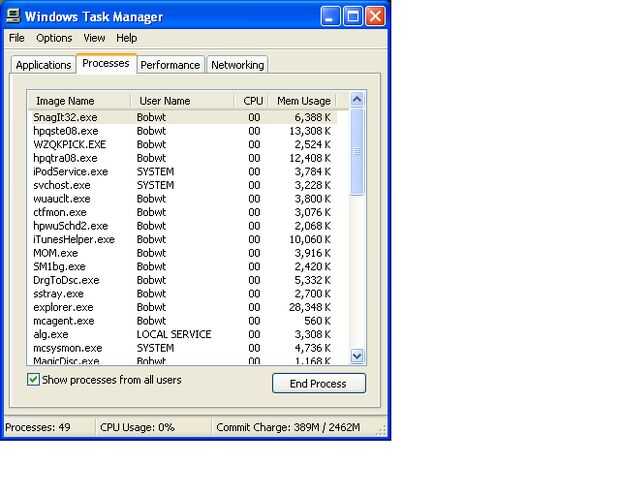This screenshot has height=496, width=620.
Task: Select the hpqste08.exe process
Action: tap(182, 131)
